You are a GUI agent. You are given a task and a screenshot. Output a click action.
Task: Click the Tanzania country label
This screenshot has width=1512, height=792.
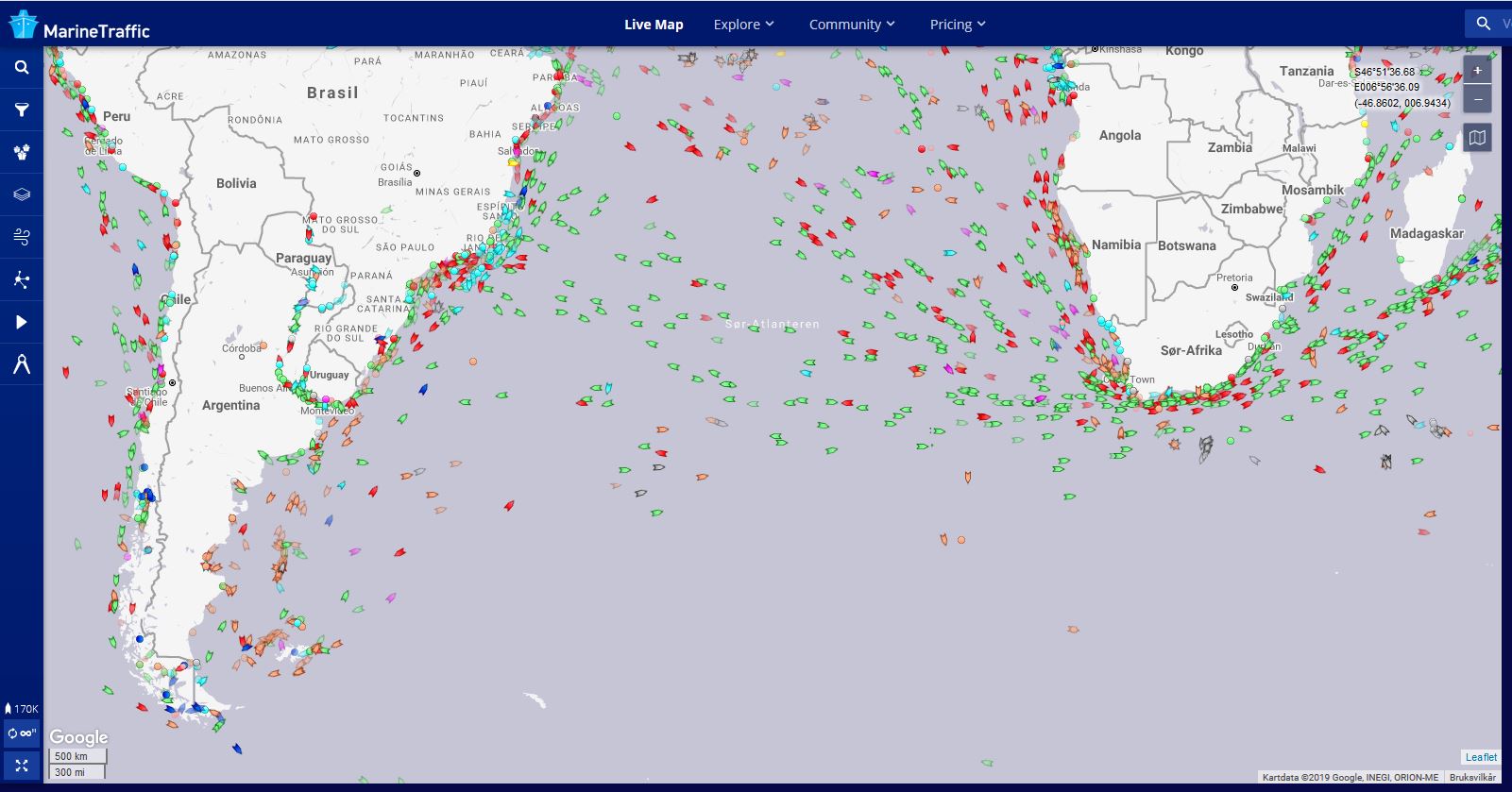click(x=1307, y=71)
